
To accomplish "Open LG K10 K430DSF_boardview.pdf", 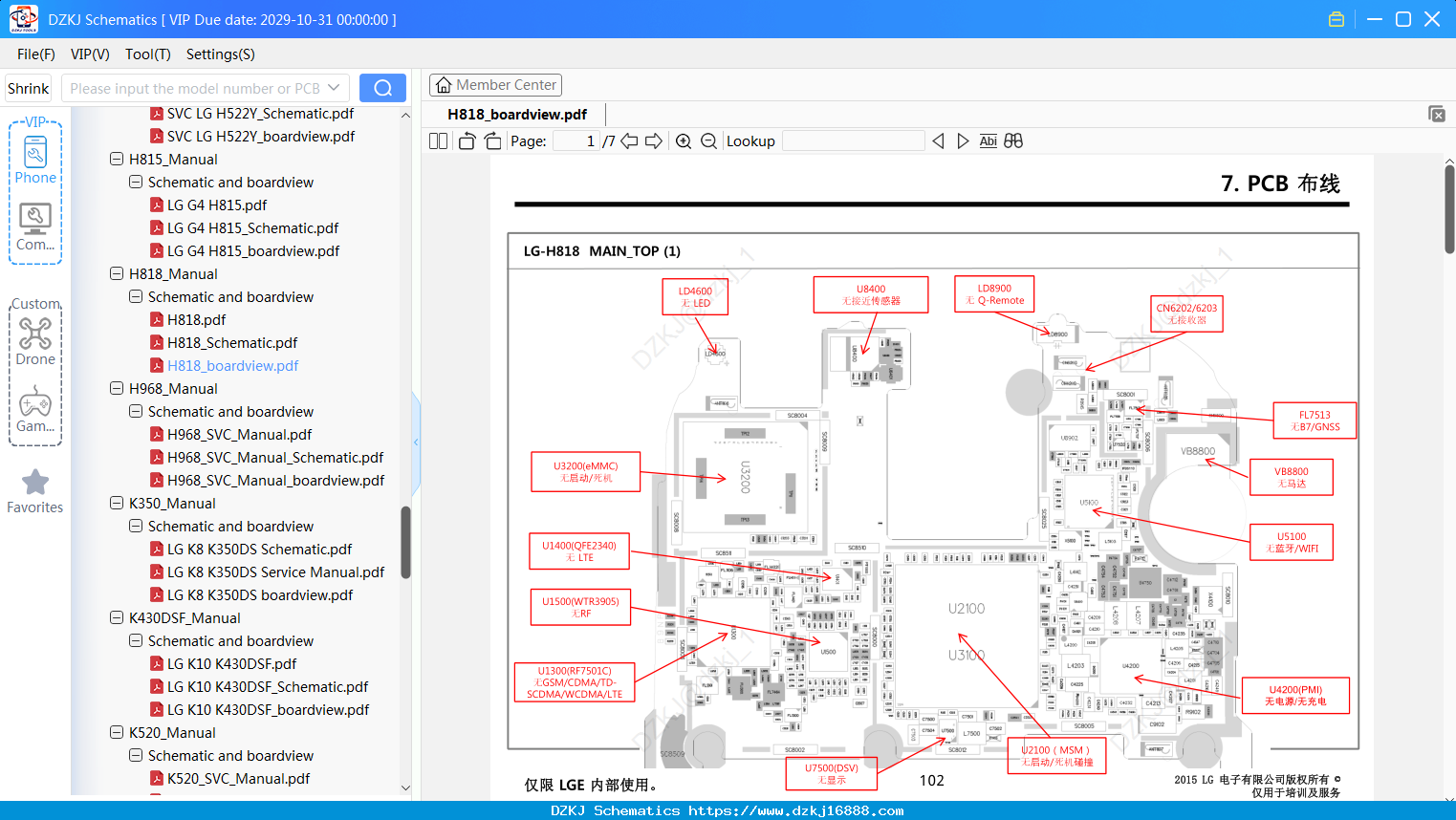I will 268,709.
